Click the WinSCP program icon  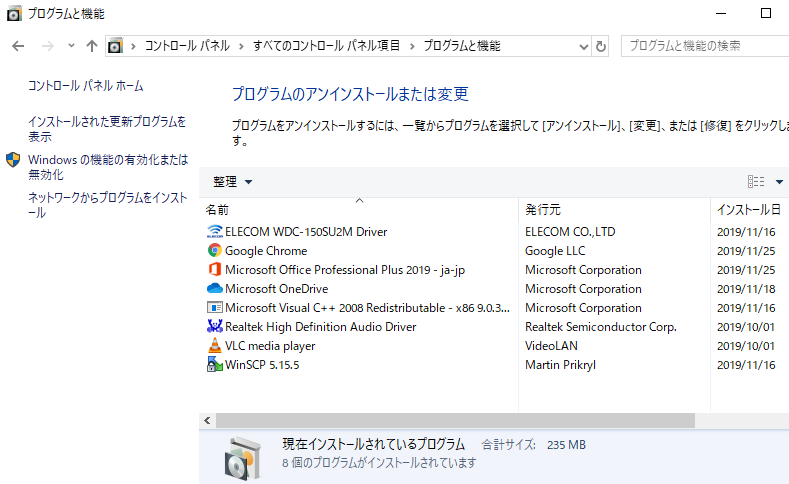[215, 365]
